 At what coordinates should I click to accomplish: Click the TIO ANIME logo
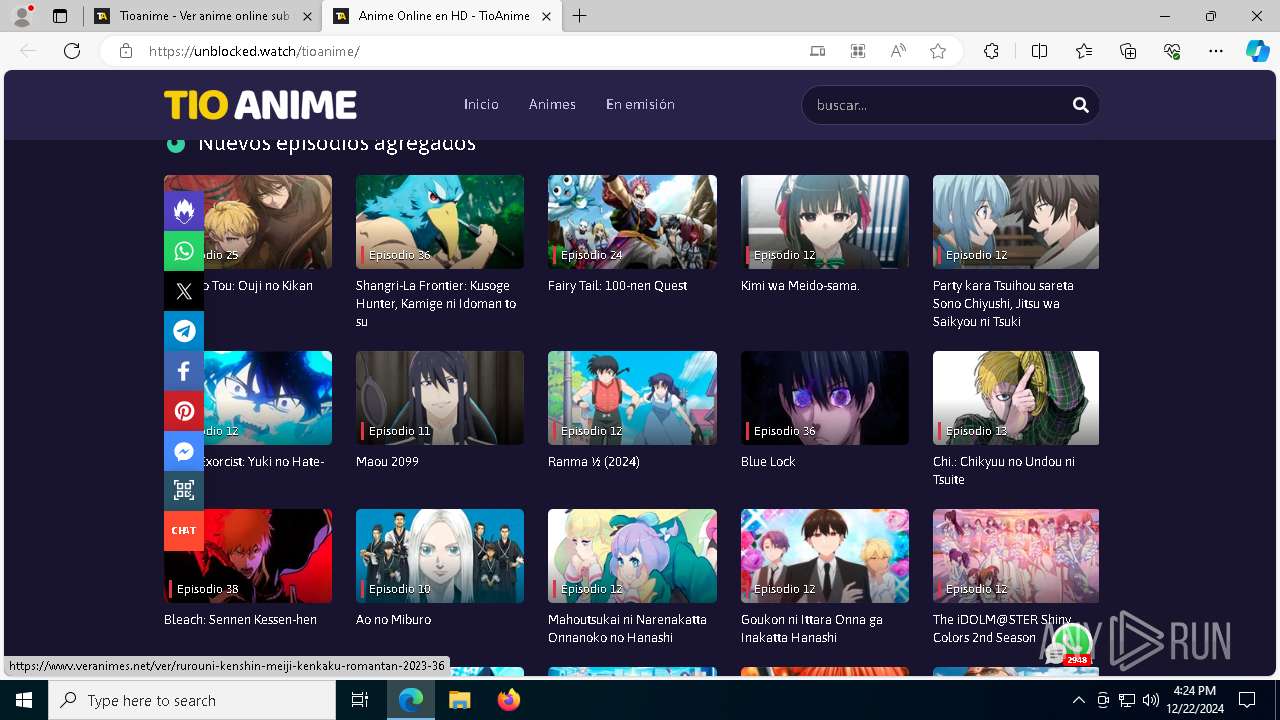(260, 105)
